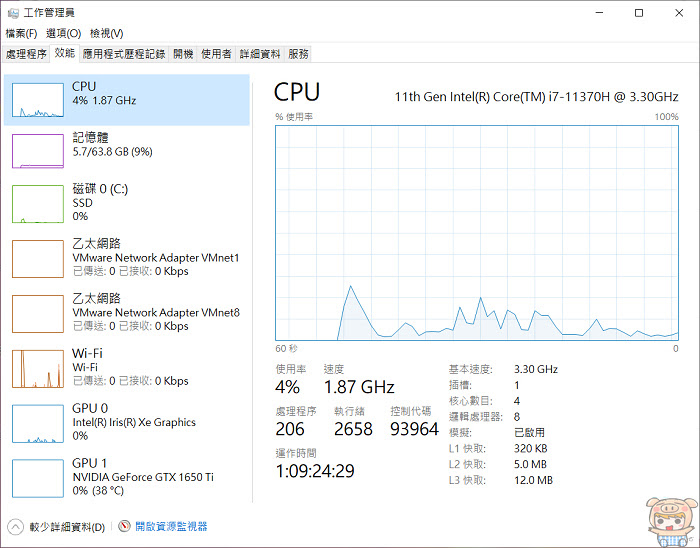Select GPU 1 NVIDIA GeForce graph
700x548 pixels.
click(37, 478)
